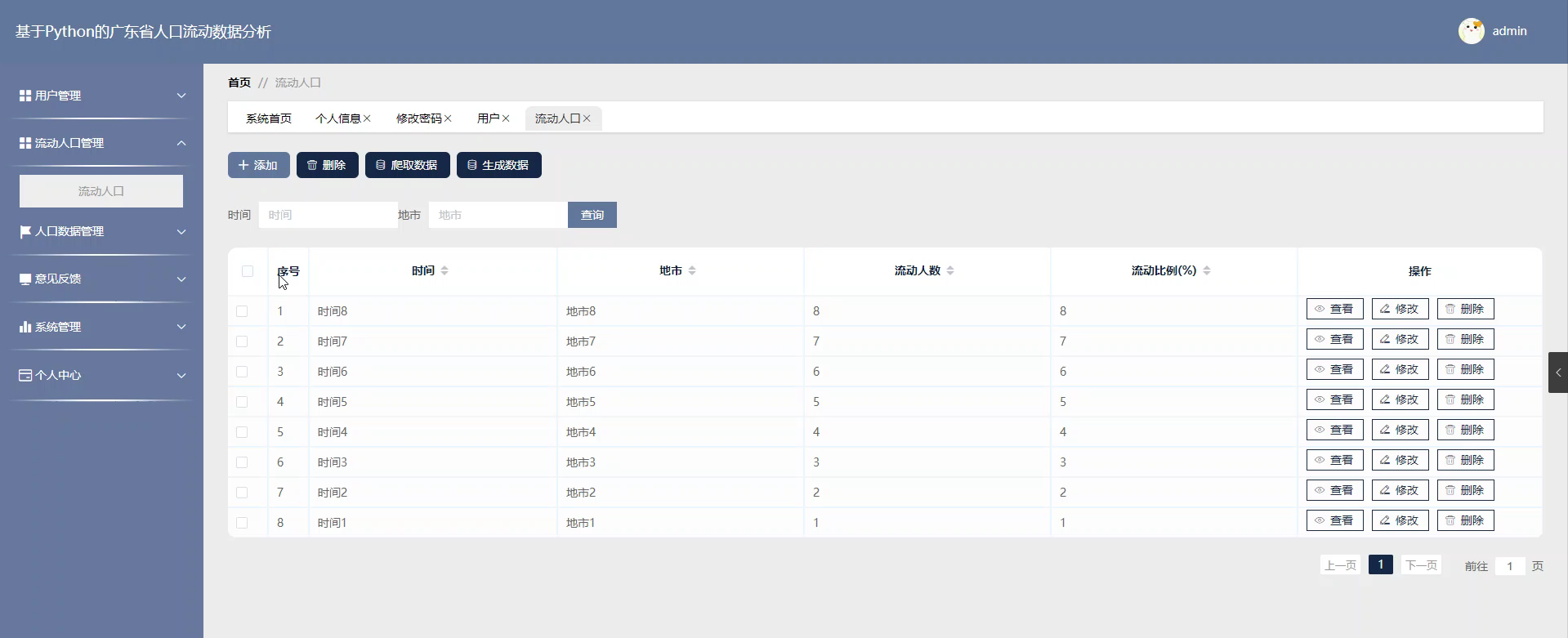This screenshot has height=638, width=1568.
Task: Sort table by 时间 column arrows
Action: click(x=444, y=270)
